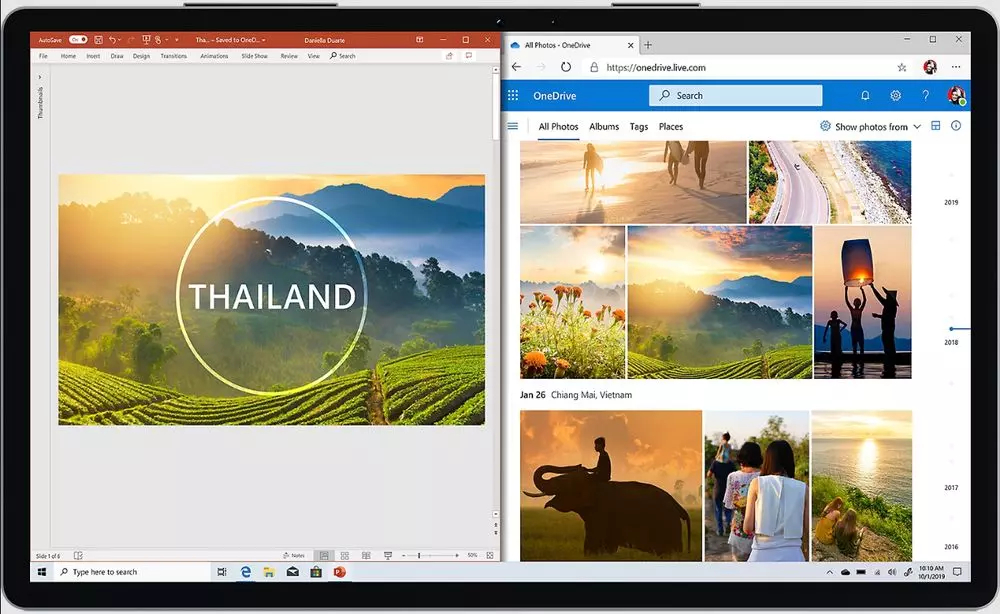1000x614 pixels.
Task: Add page to favorites with star icon
Action: (x=901, y=67)
